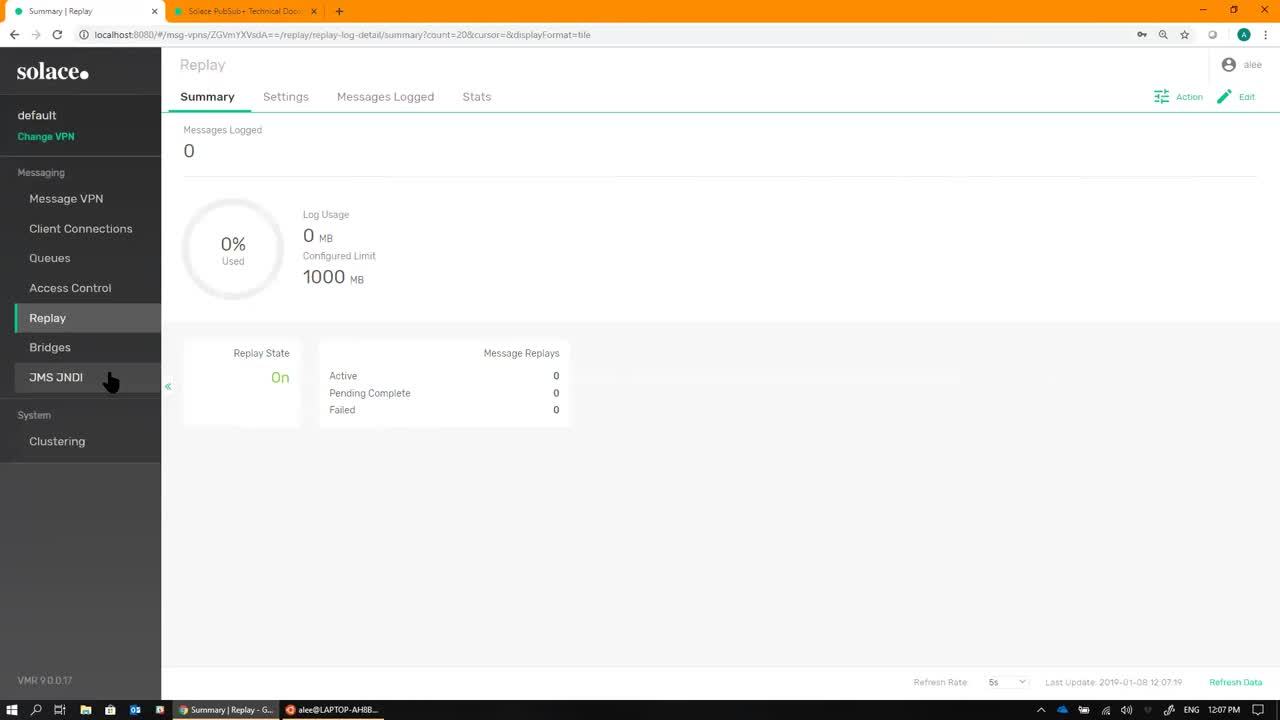Open the Chrome three-dot menu

click(x=1265, y=34)
